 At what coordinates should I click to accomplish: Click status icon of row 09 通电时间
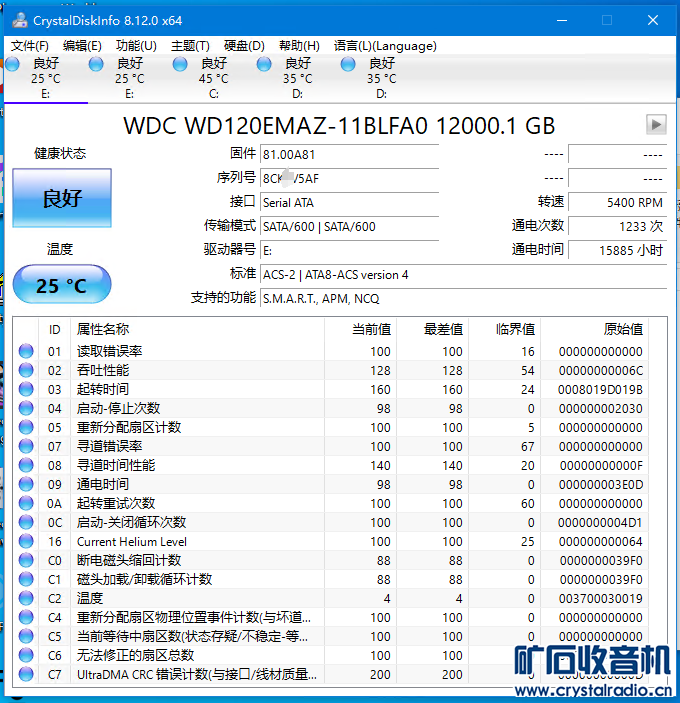[26, 484]
